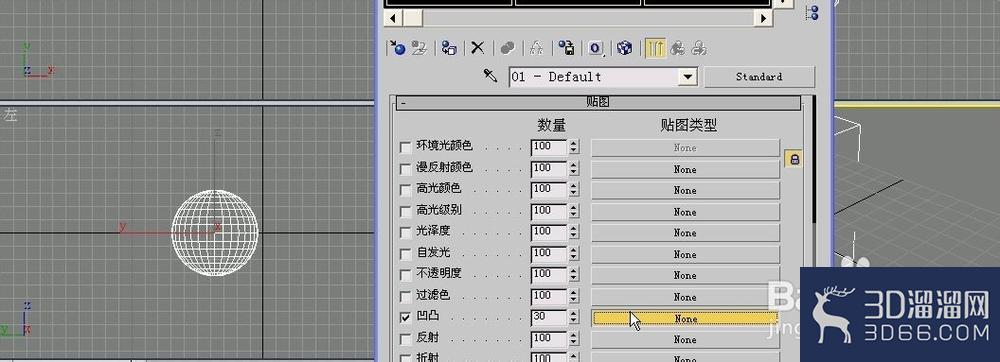Toggle Show Map in Viewport cube icon
The width and height of the screenshot is (1000, 362).
tap(625, 48)
